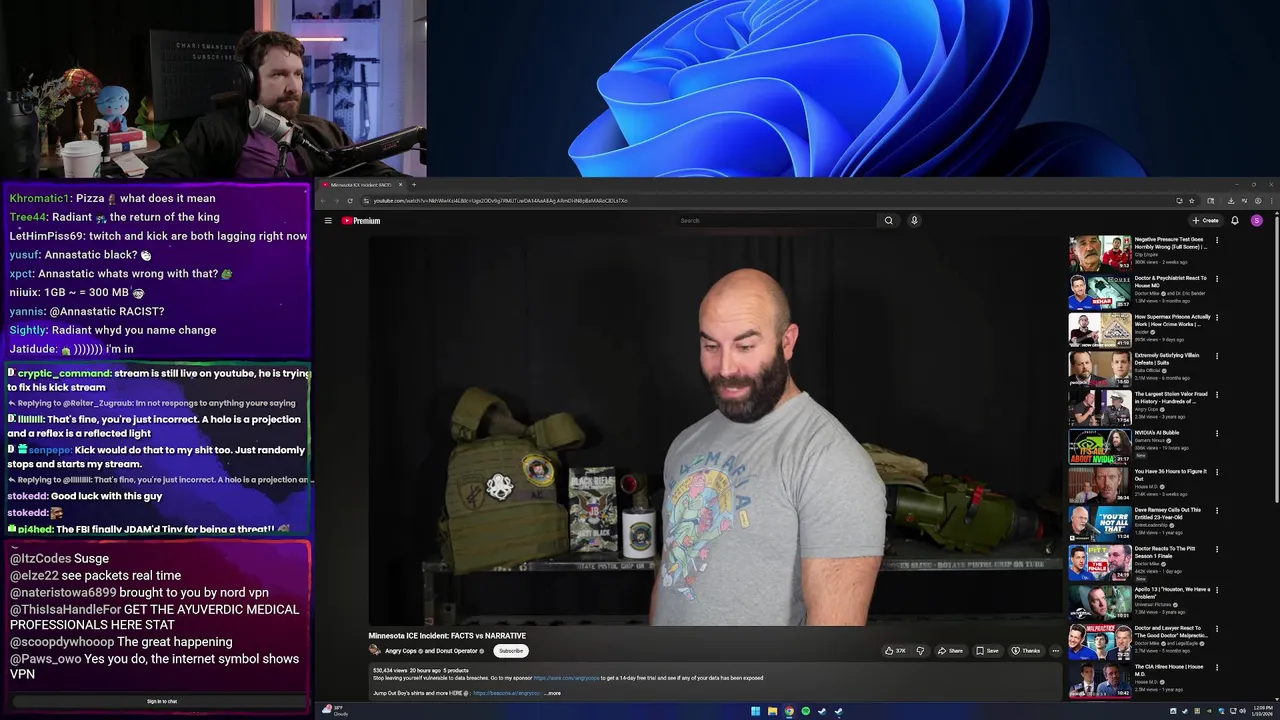Open options menu for Apollo 13 video
This screenshot has width=1280, height=720.
pyautogui.click(x=1217, y=589)
